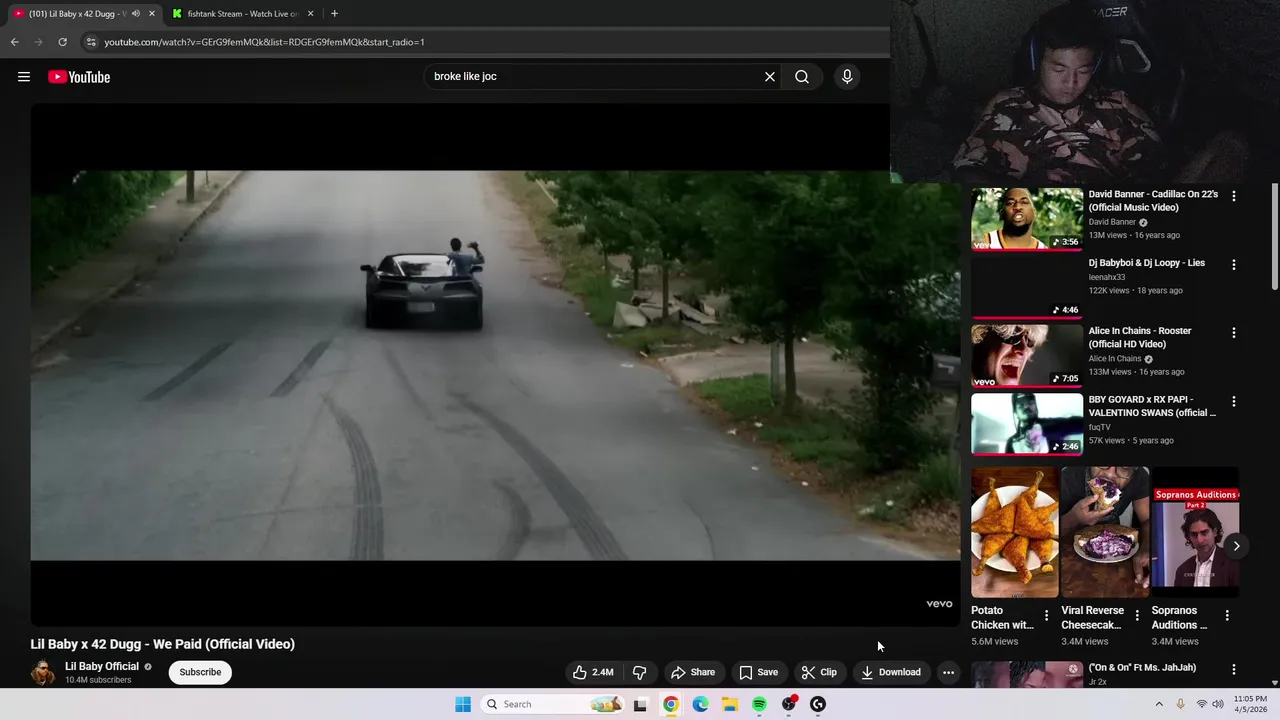Open the Lil Baby Official channel avatar
The image size is (1280, 720).
click(43, 672)
